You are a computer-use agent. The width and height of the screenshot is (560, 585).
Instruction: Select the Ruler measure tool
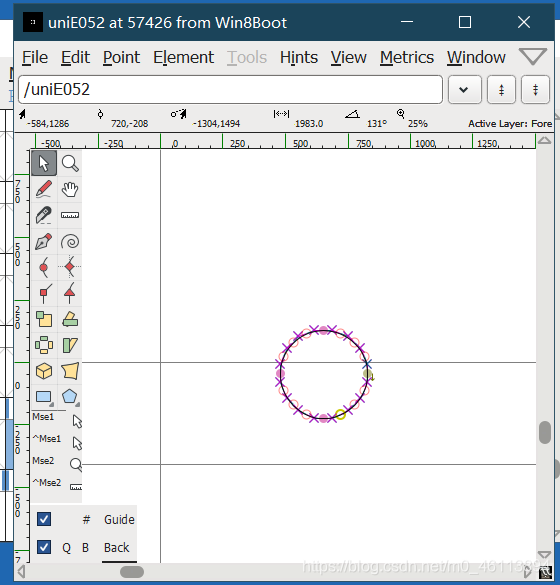[x=70, y=215]
